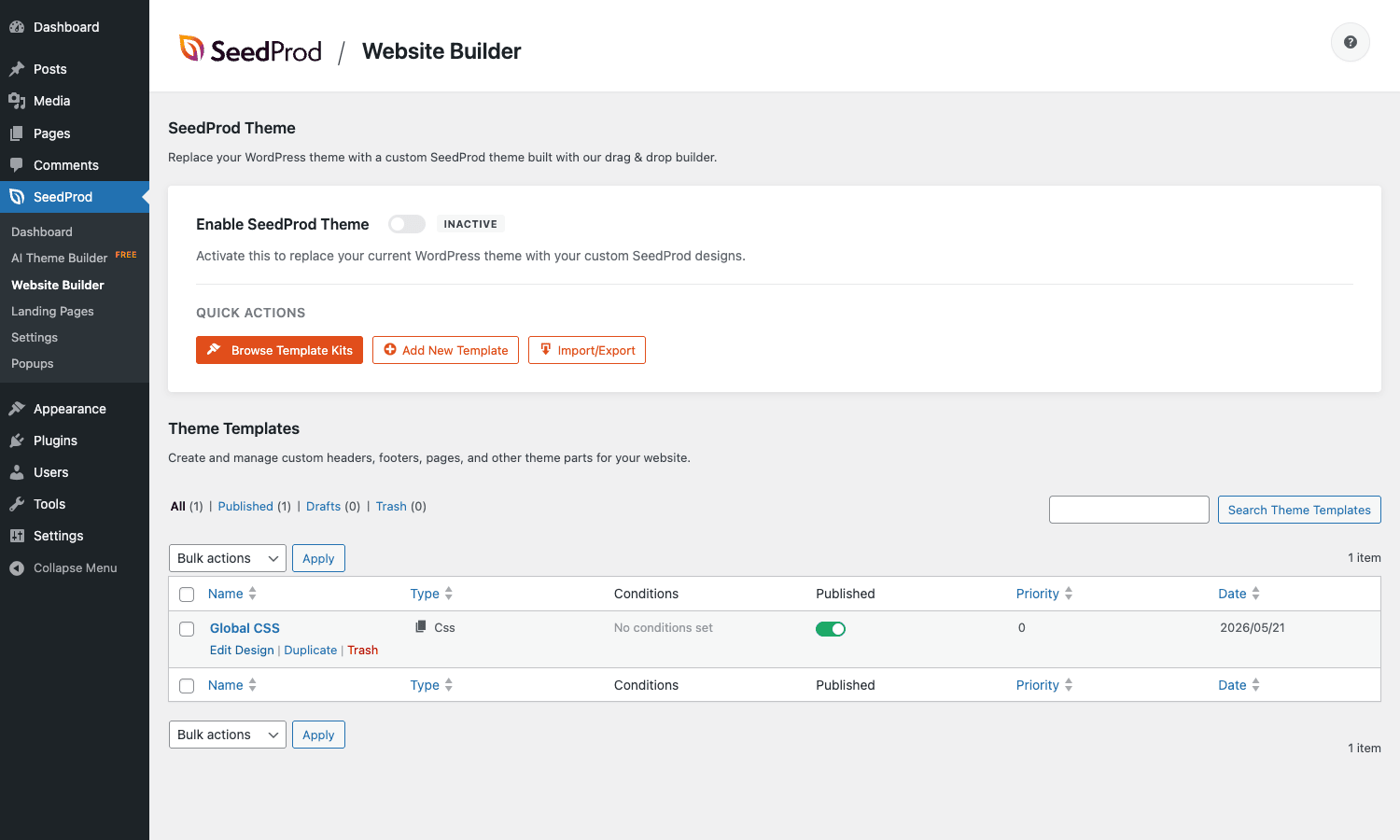Click the 'No conditions set' cell
1400x840 pixels.
tap(664, 627)
